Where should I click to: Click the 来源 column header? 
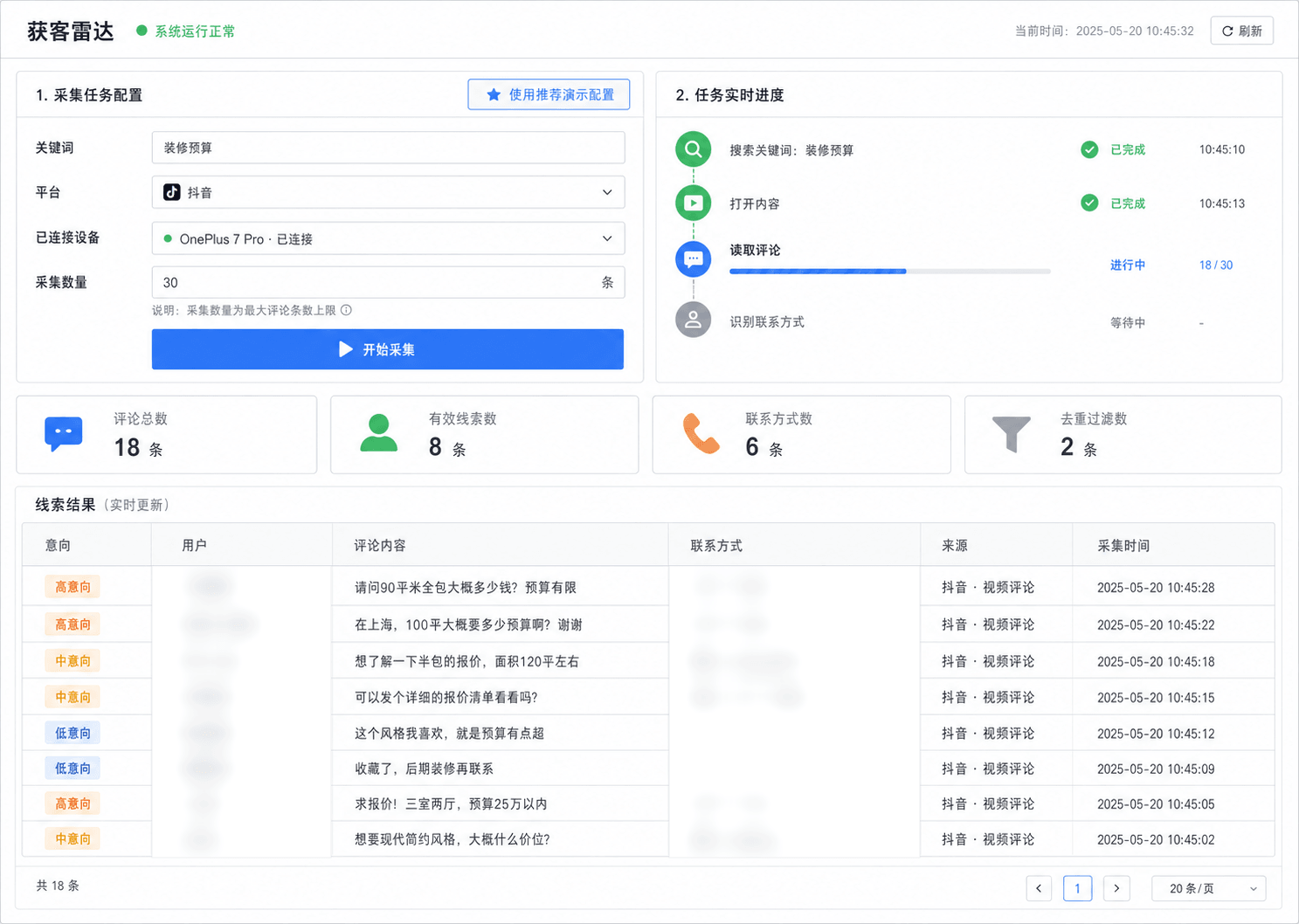[955, 546]
